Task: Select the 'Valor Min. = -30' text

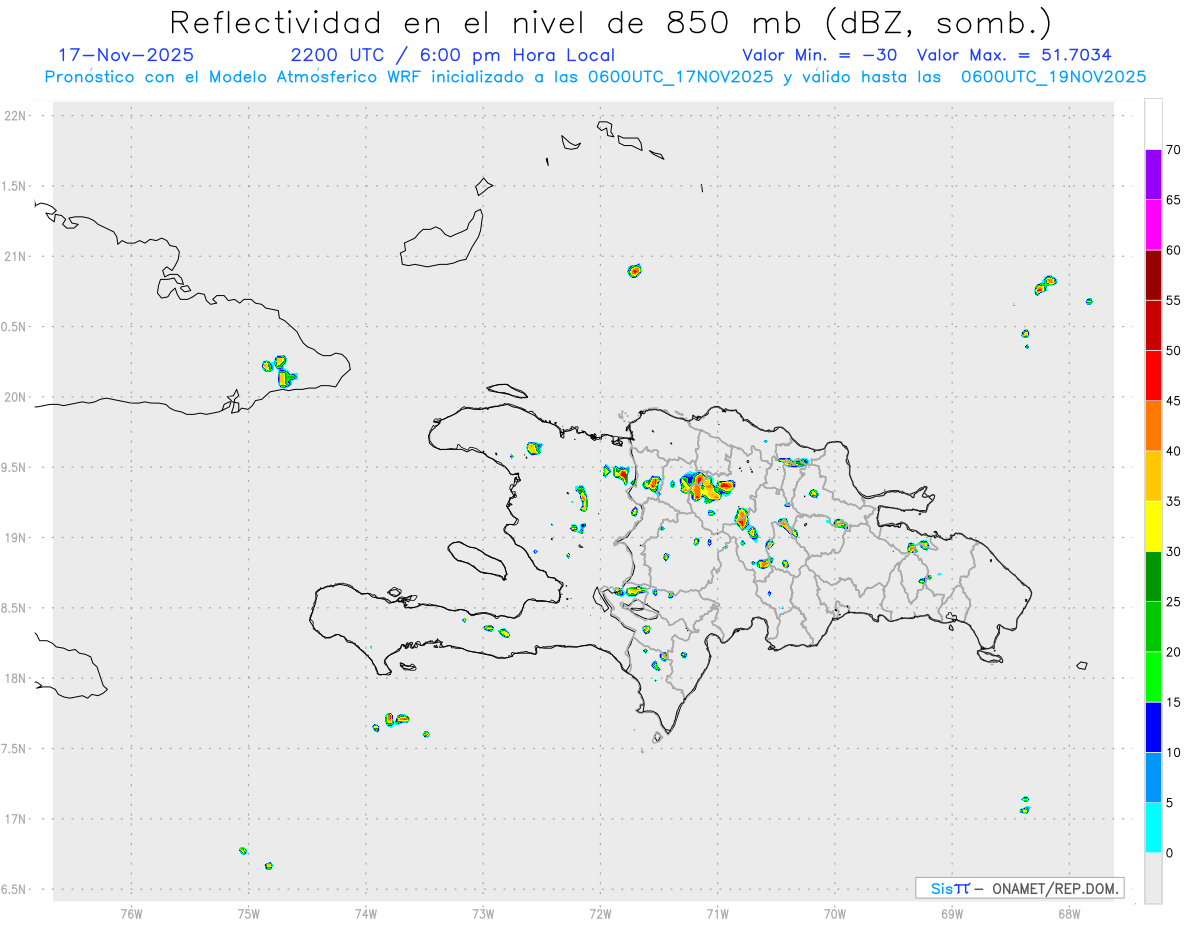Action: point(819,55)
